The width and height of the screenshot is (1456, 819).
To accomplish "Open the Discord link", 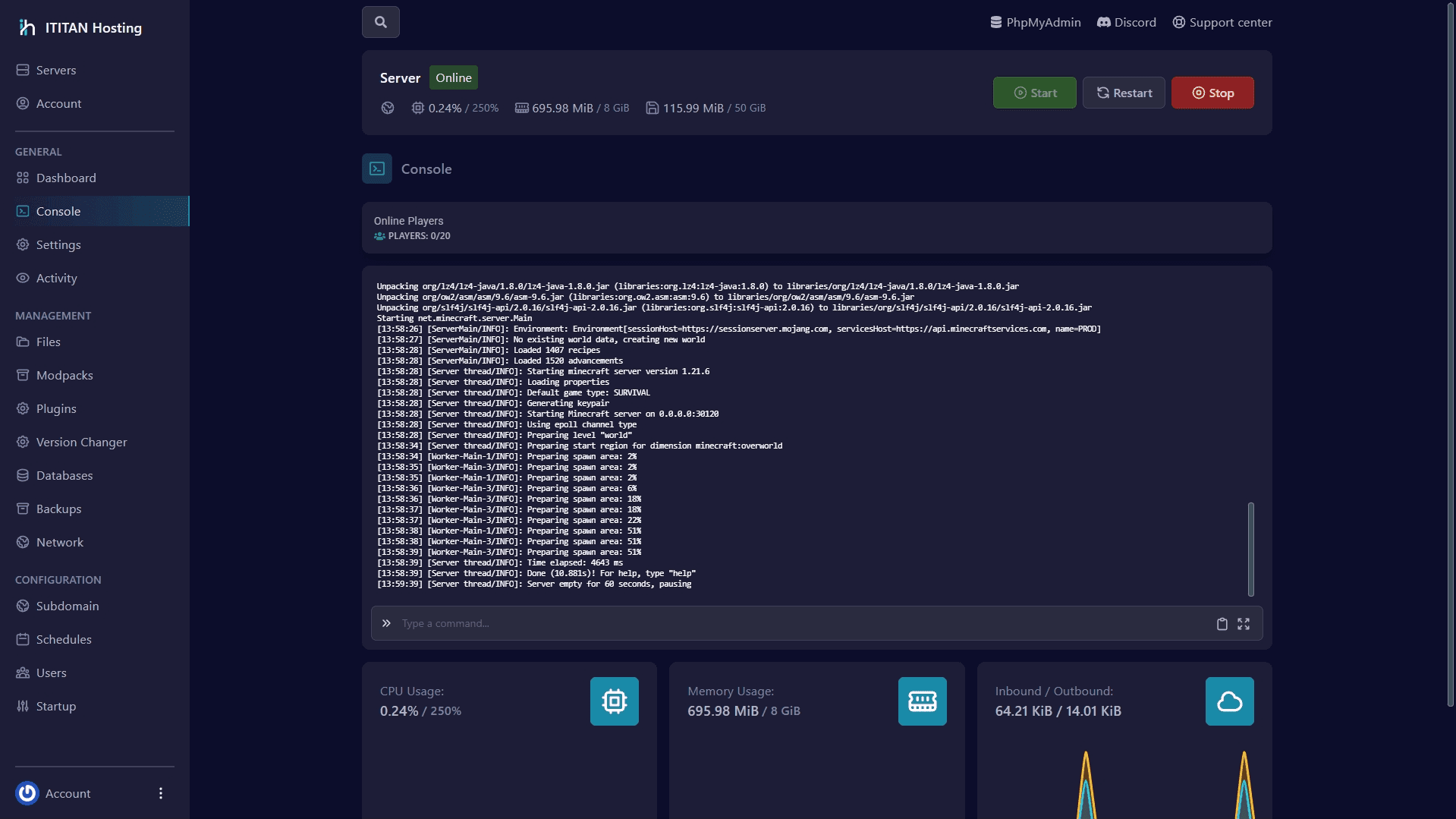I will tap(1127, 22).
